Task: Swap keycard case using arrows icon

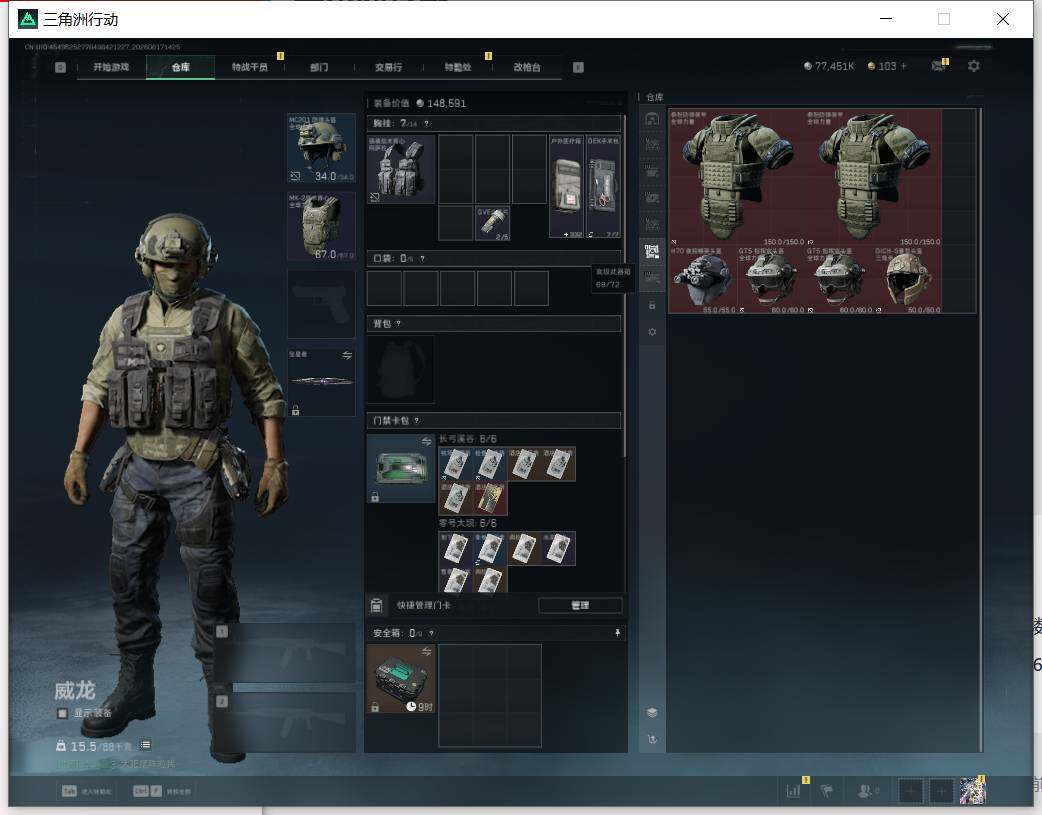Action: (426, 441)
